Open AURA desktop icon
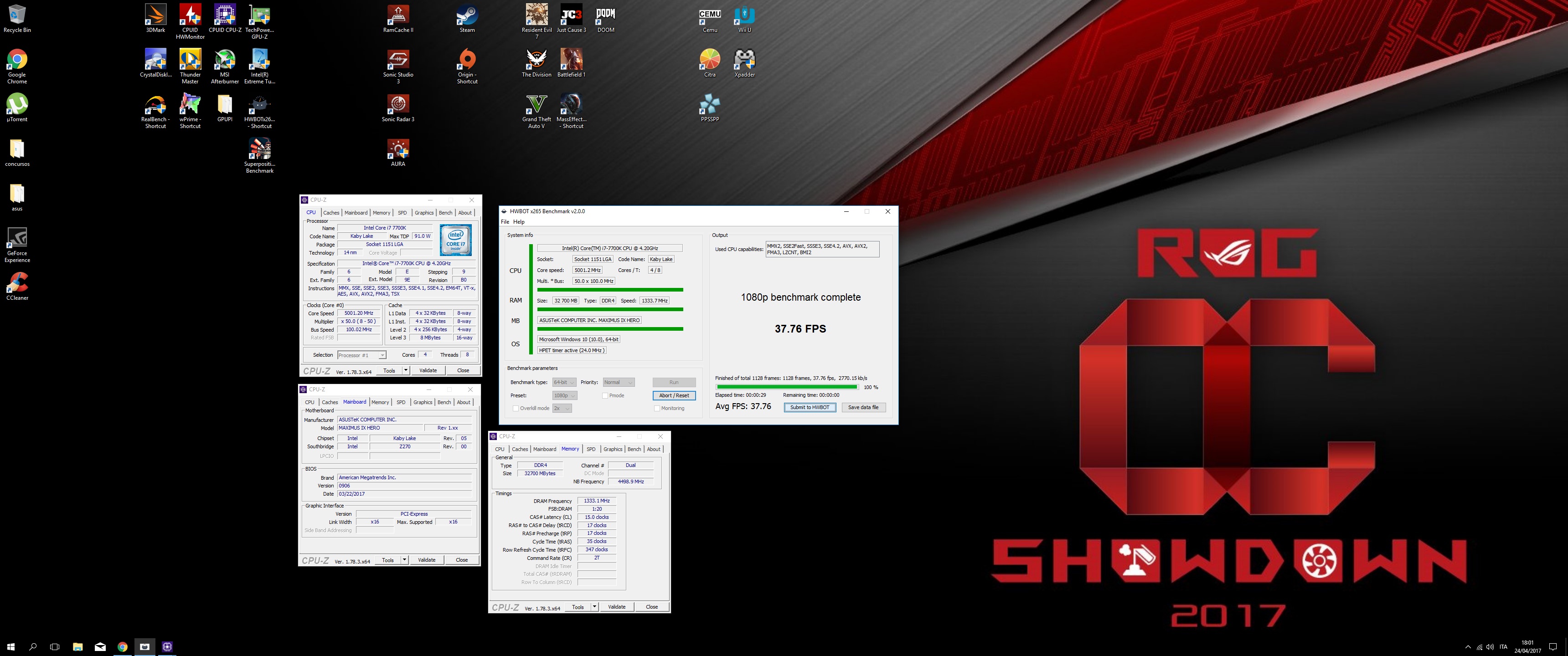 (398, 152)
